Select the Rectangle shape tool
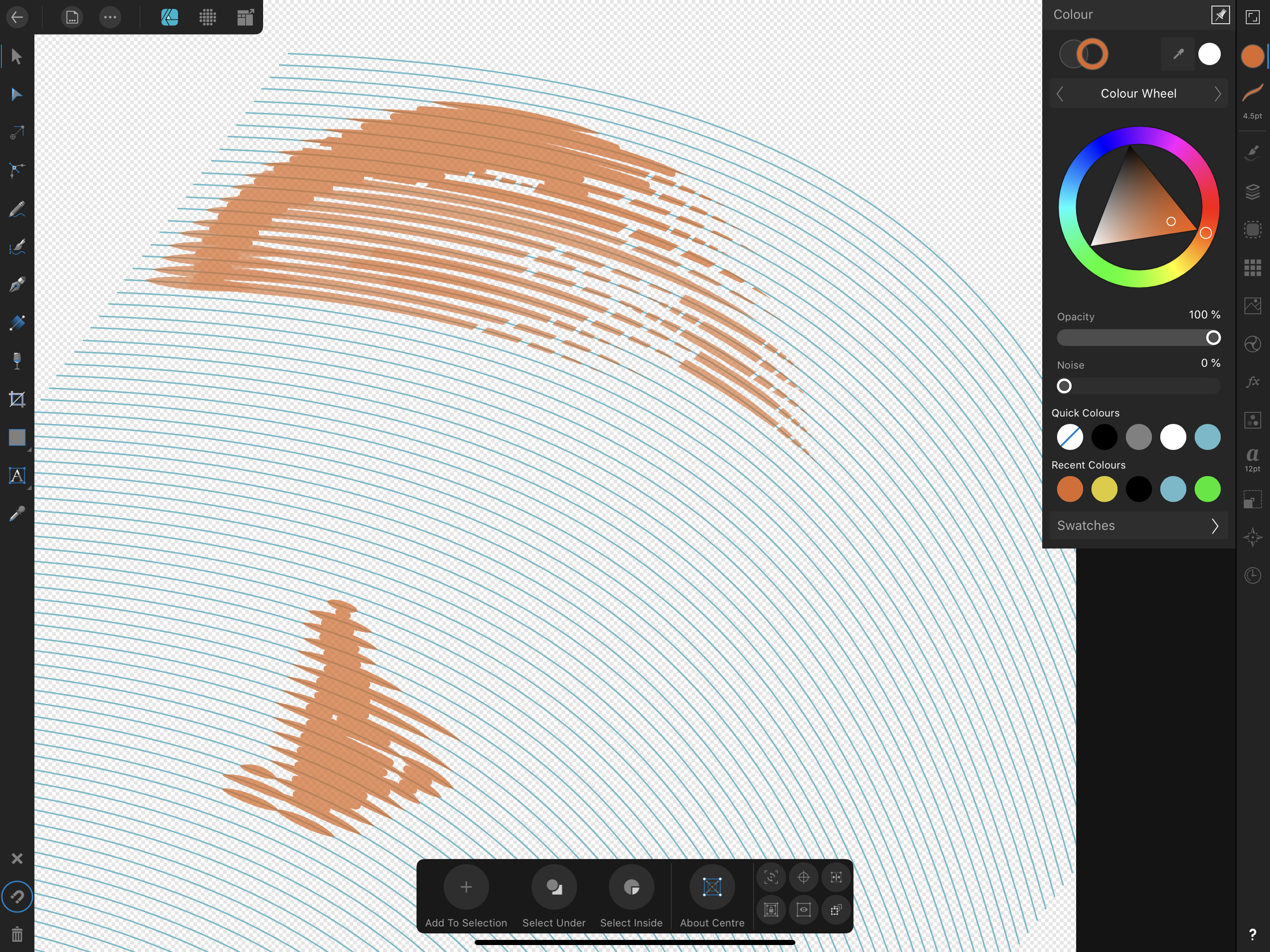Viewport: 1270px width, 952px height. click(x=17, y=437)
